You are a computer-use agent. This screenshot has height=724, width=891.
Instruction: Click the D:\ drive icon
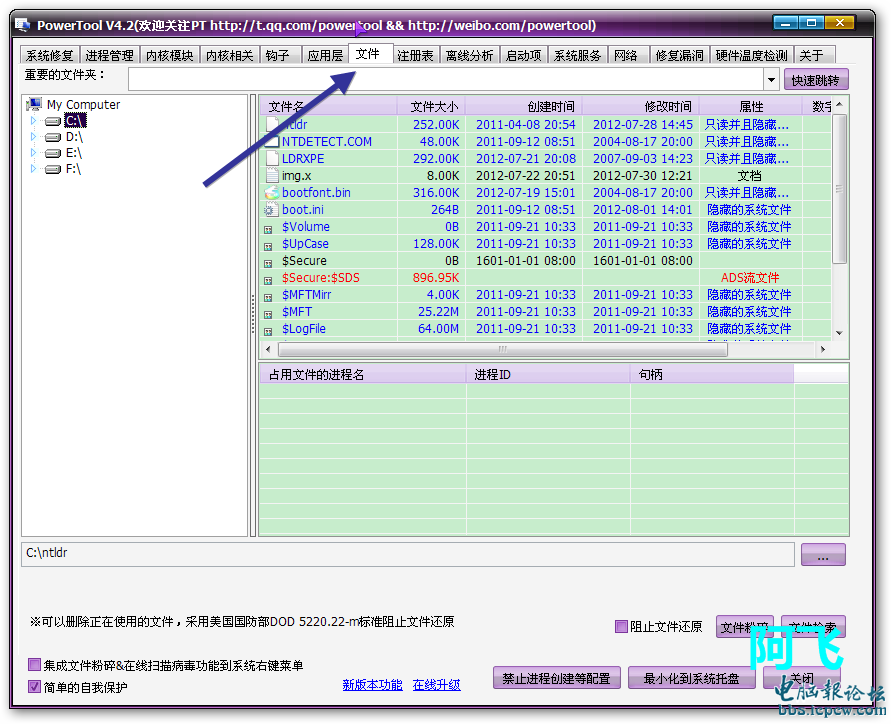tap(53, 137)
